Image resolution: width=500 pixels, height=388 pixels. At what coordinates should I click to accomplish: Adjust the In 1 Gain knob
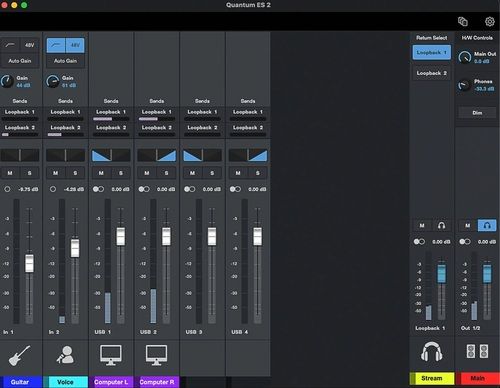7,81
